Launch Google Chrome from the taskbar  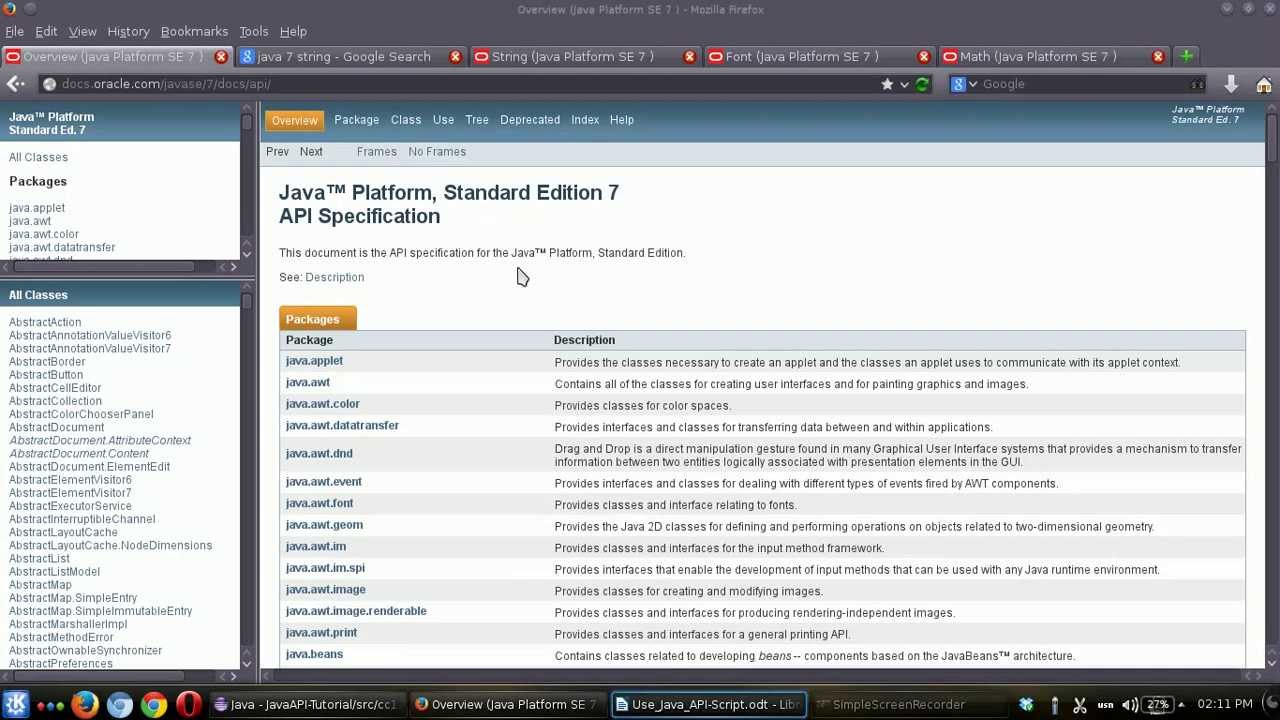point(153,705)
